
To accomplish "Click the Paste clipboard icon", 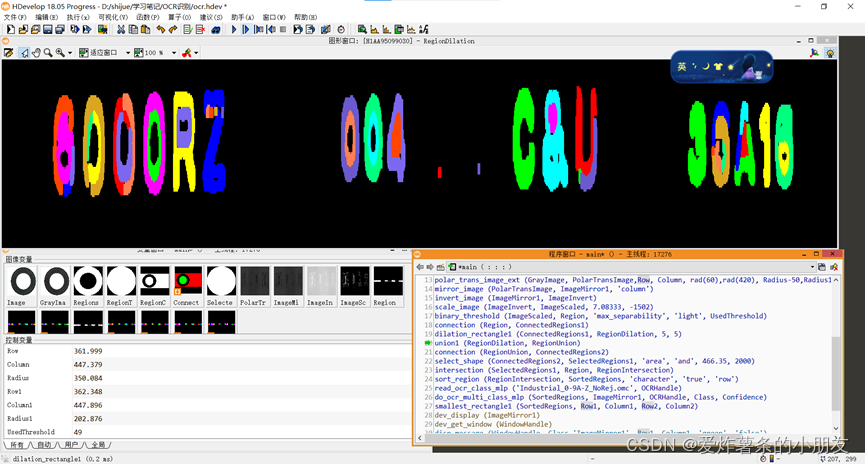I will [145, 29].
